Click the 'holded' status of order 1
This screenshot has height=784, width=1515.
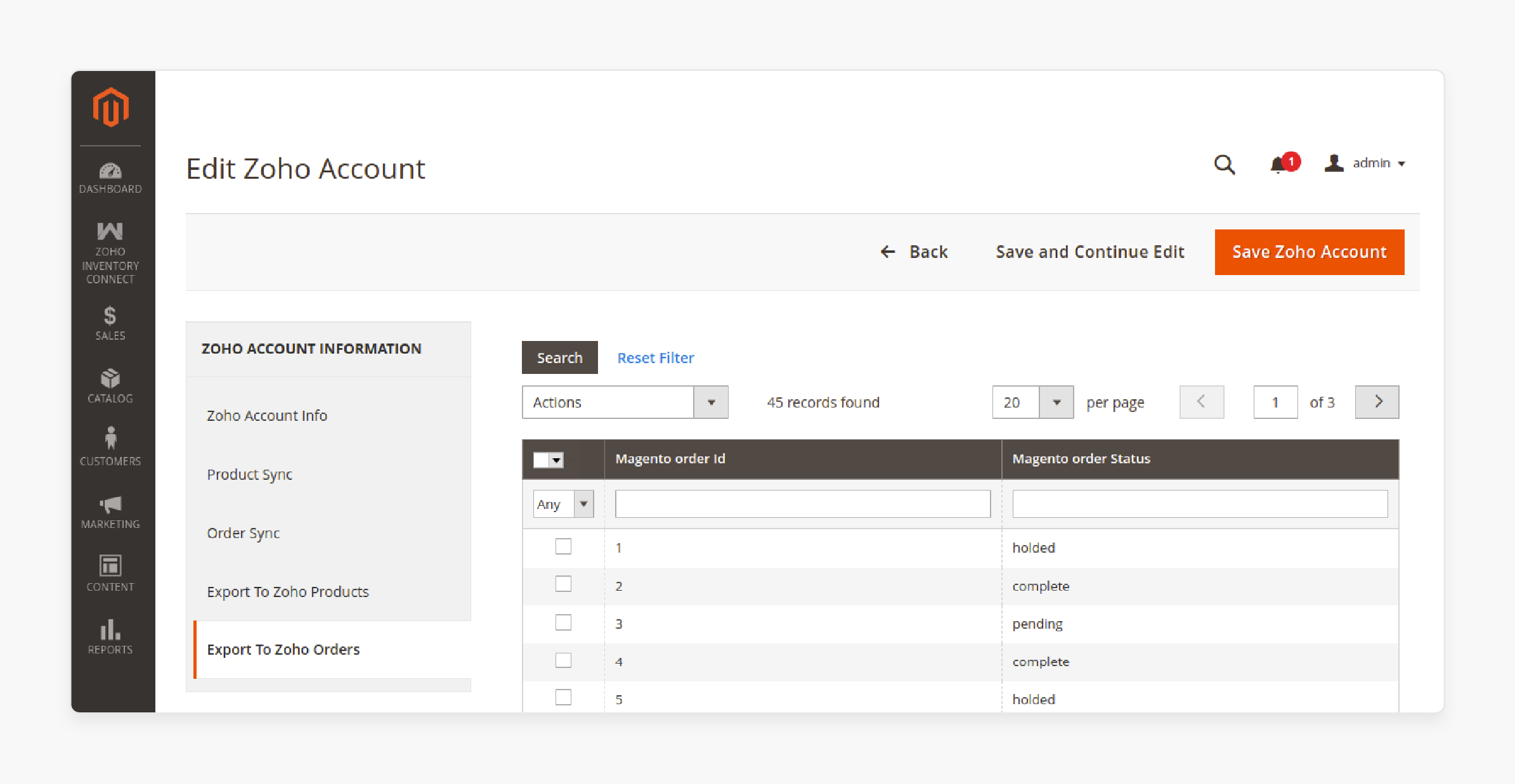pos(1034,548)
